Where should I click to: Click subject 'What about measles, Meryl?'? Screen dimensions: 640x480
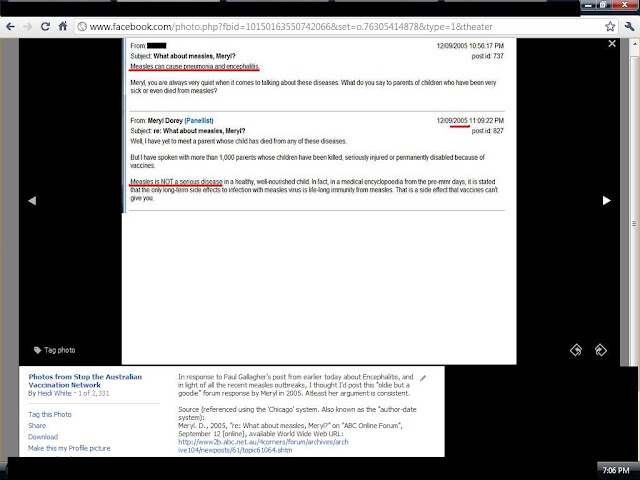click(x=194, y=56)
